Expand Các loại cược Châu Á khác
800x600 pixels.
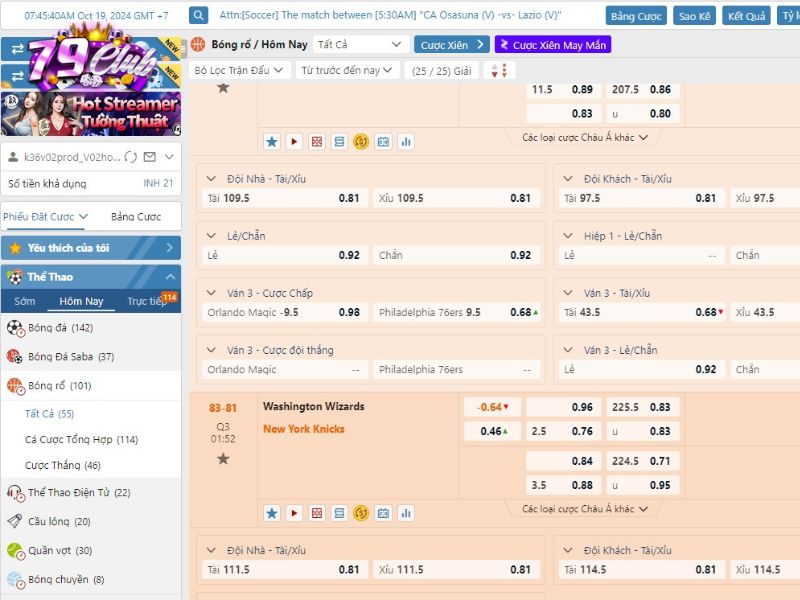click(x=585, y=509)
